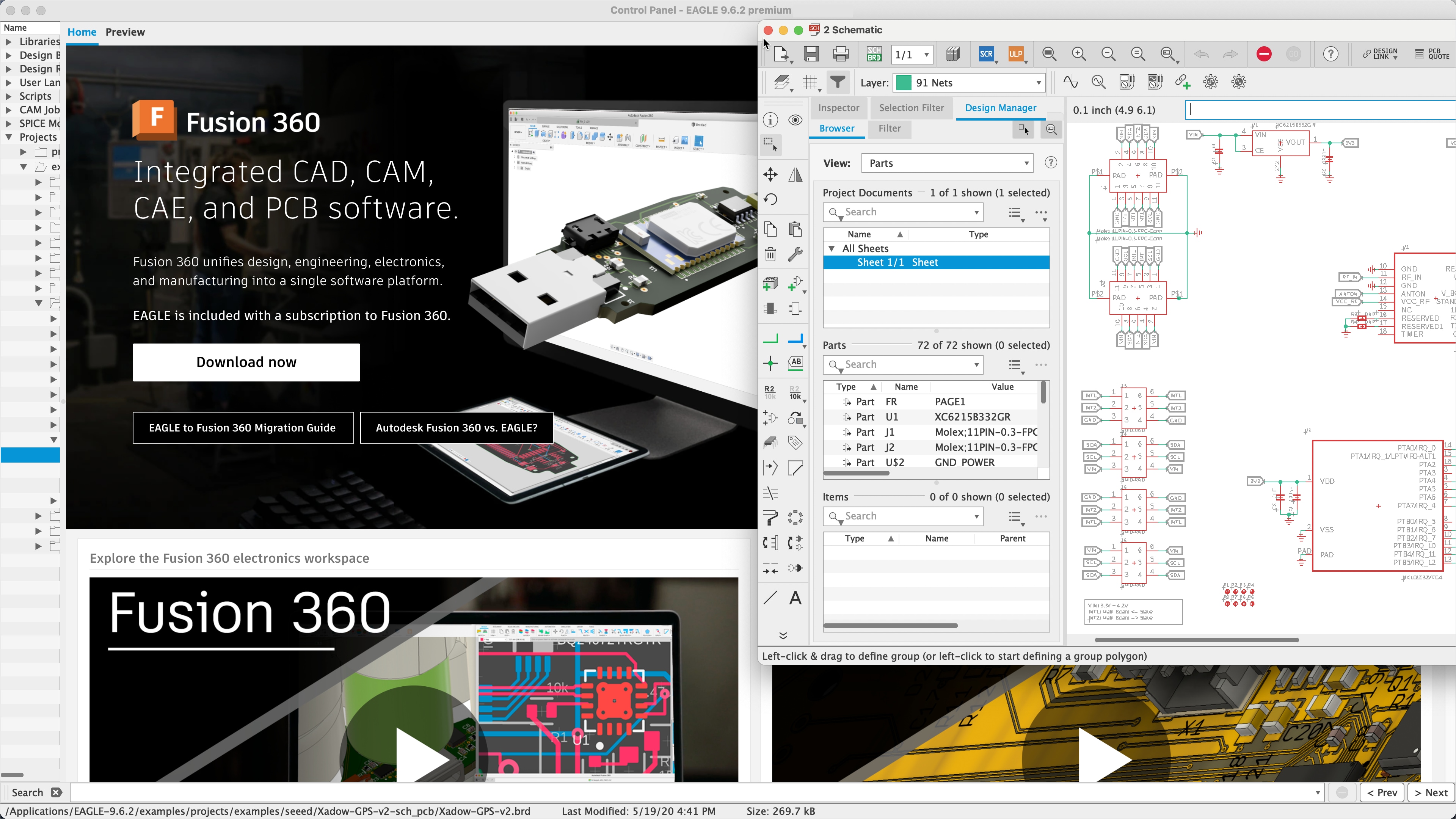The height and width of the screenshot is (819, 1456).
Task: Click the Show eye tool icon
Action: tap(795, 120)
